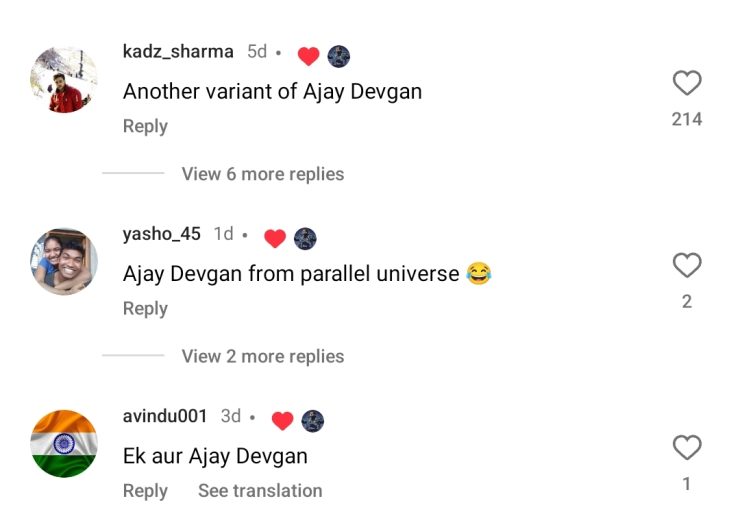
Task: Open yasho_45's couple profile picture
Action: pyautogui.click(x=64, y=262)
